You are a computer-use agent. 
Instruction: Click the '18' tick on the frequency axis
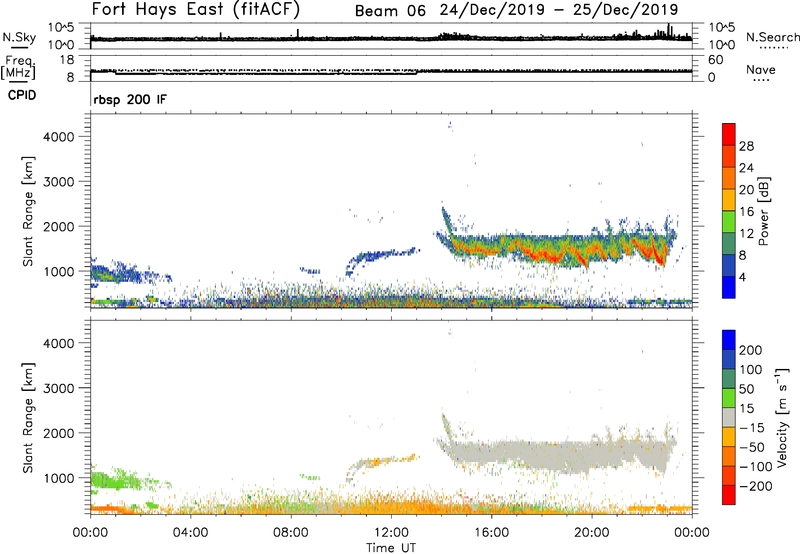coord(67,60)
